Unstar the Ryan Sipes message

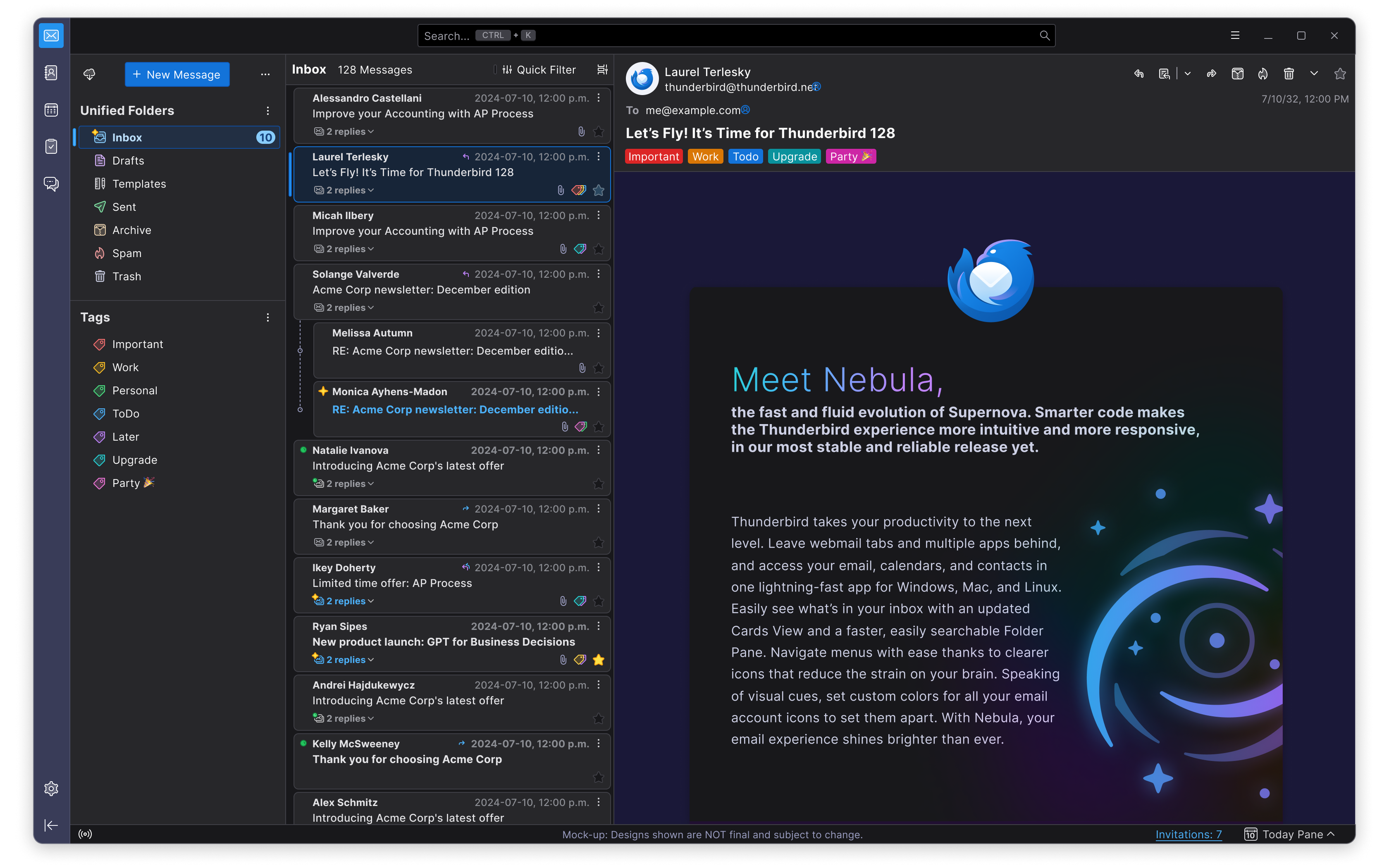pos(598,660)
